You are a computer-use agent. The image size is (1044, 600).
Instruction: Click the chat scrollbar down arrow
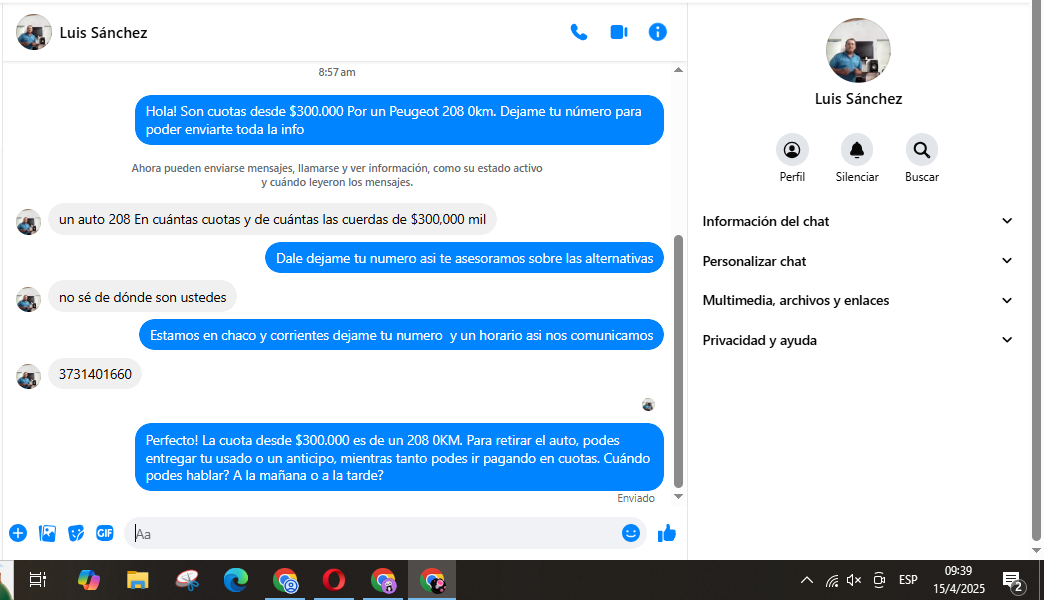click(x=678, y=496)
